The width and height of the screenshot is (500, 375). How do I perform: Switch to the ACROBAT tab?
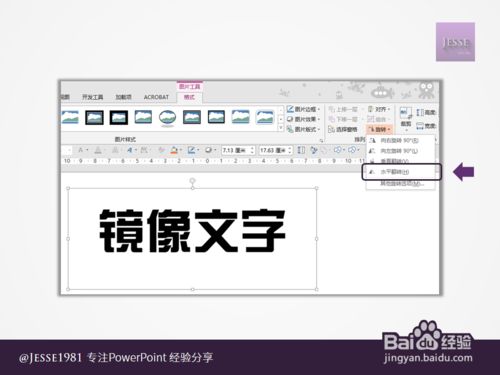[x=156, y=97]
